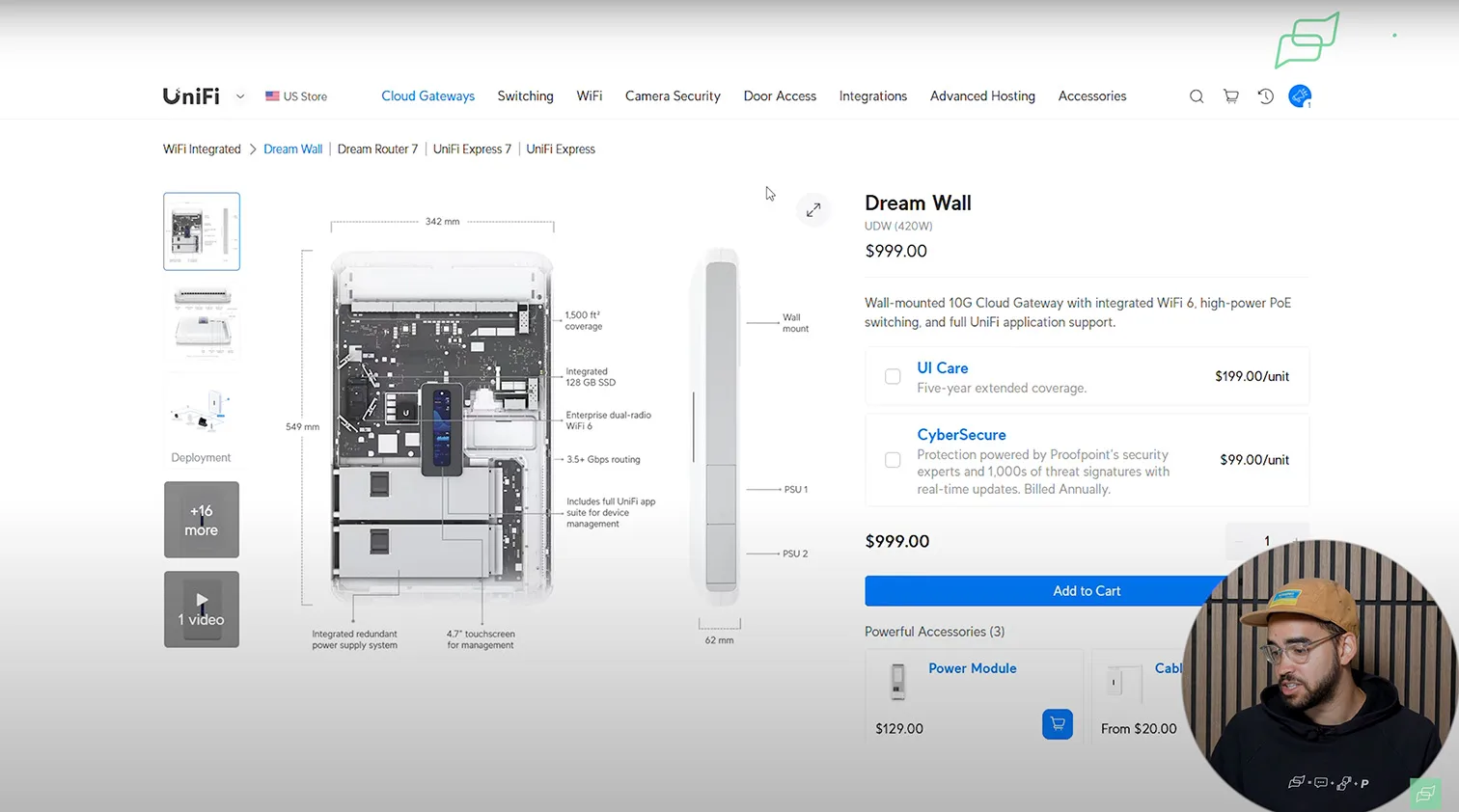Click the UniFi logo
The width and height of the screenshot is (1459, 812).
(x=191, y=96)
